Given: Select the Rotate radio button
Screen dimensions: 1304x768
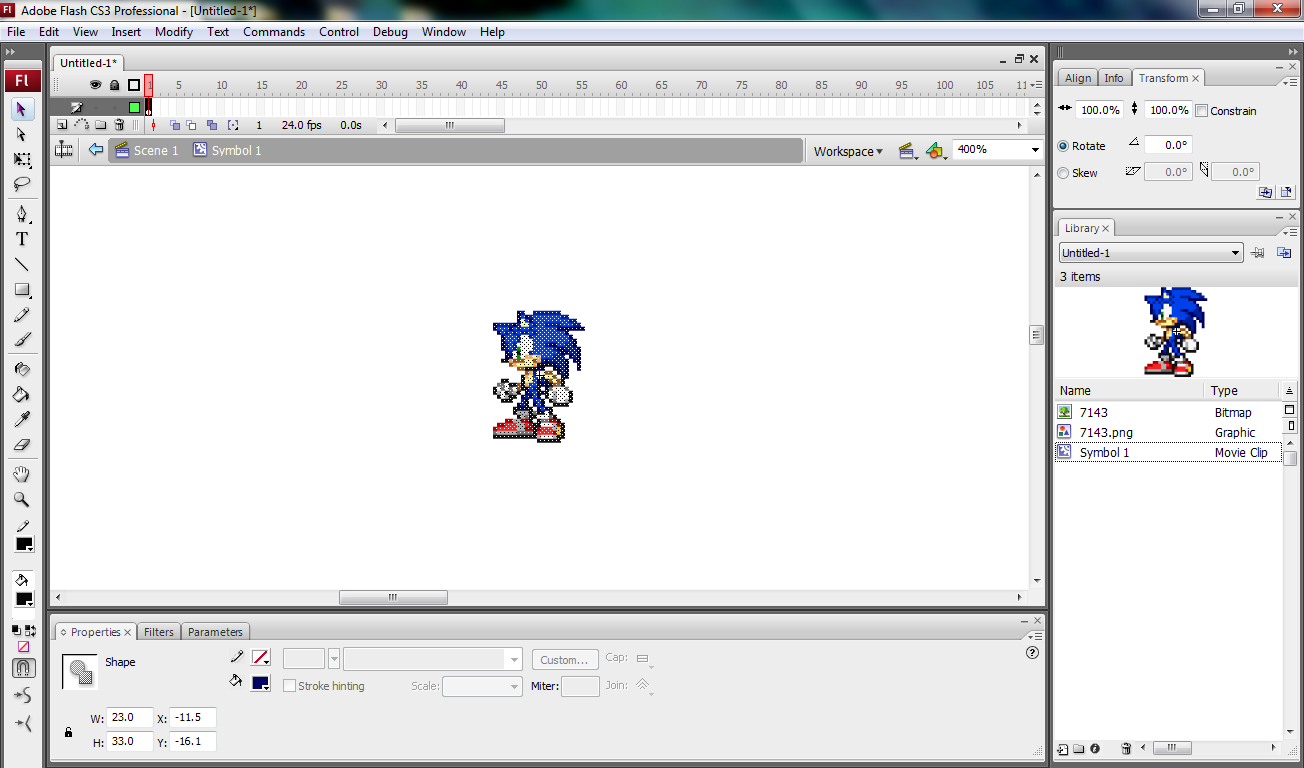Looking at the screenshot, I should (1063, 146).
